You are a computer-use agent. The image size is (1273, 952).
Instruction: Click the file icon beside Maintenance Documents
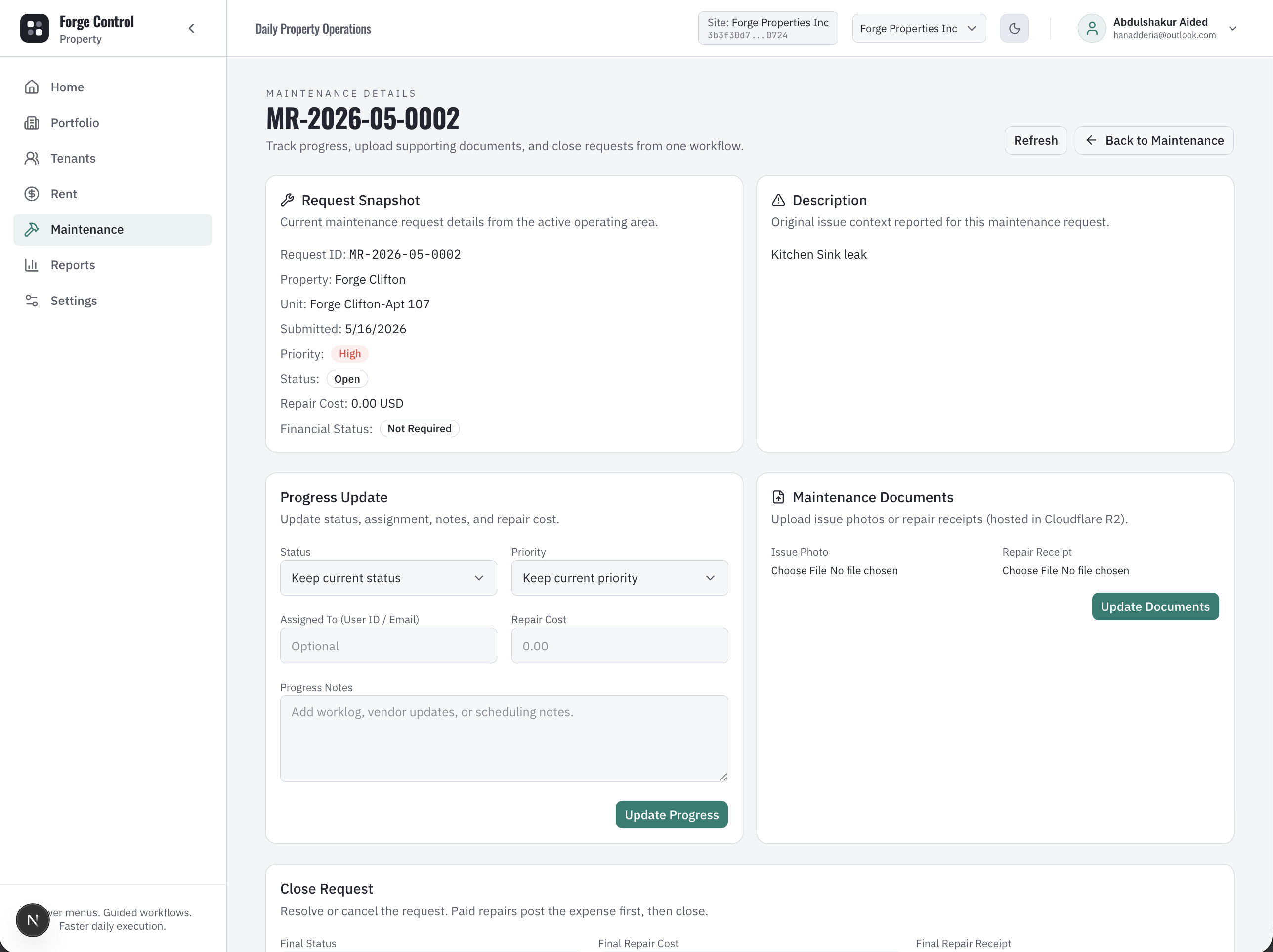(778, 497)
